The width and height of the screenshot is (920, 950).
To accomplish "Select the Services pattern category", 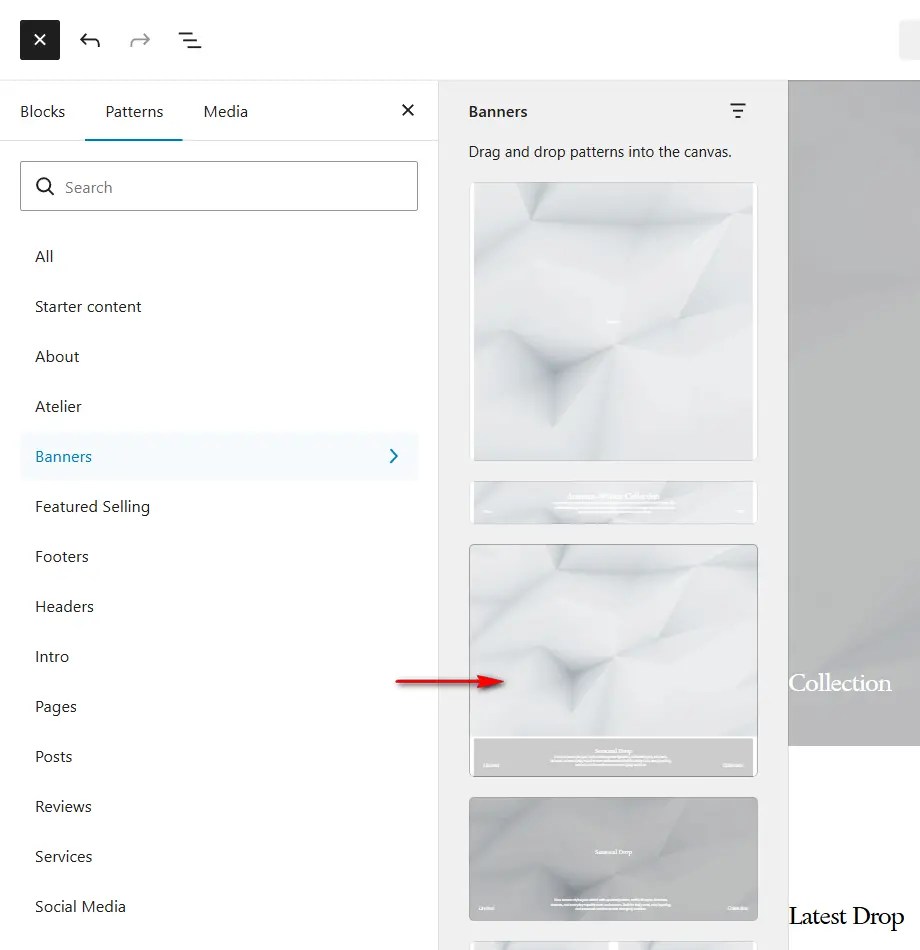I will coord(219,857).
